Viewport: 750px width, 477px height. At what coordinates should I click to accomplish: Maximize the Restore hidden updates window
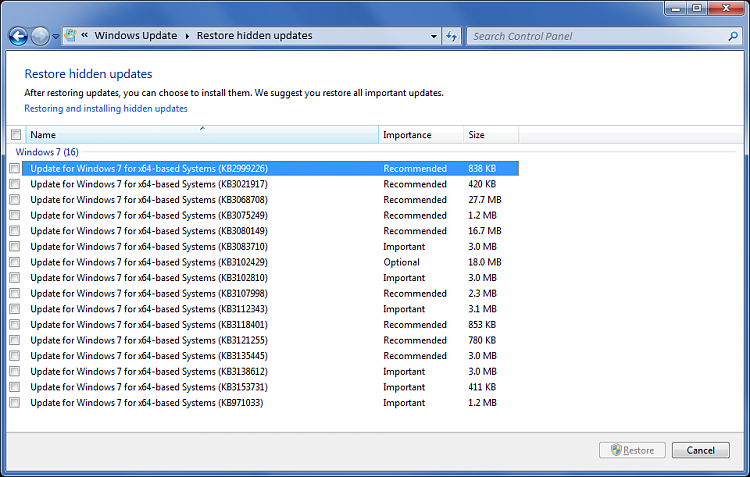point(697,8)
